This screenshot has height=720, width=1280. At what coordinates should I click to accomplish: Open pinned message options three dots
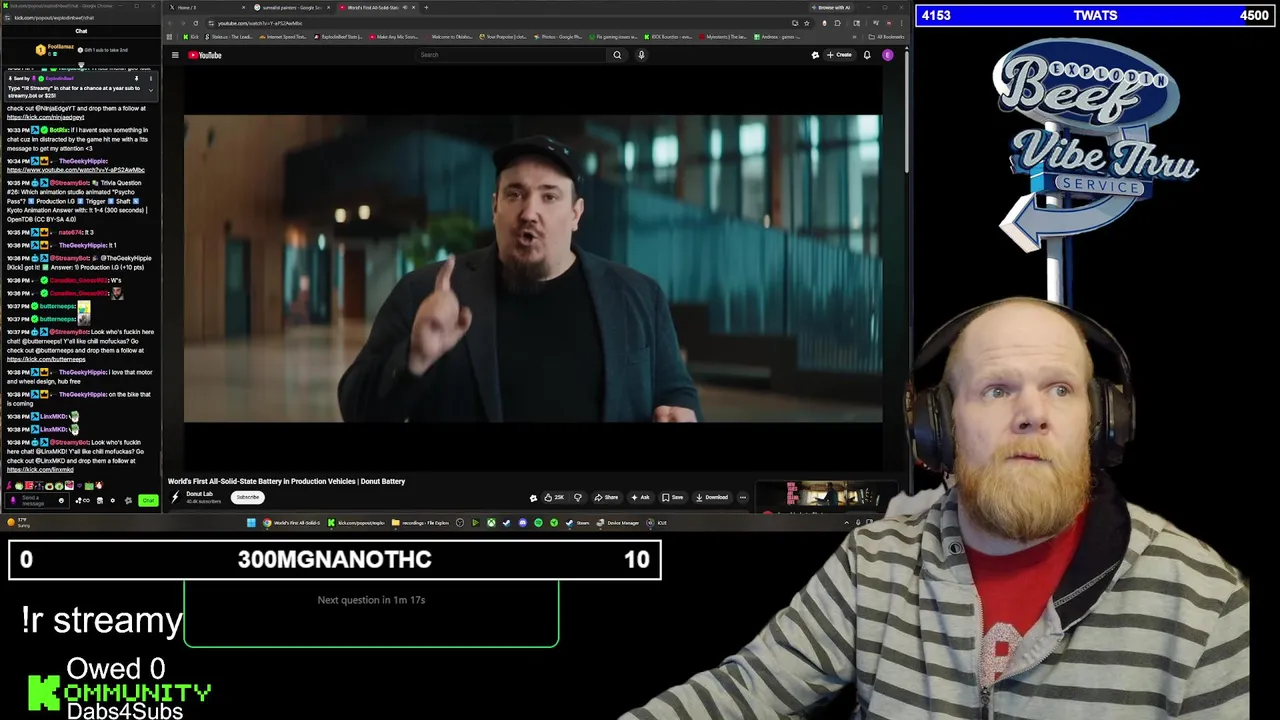[x=151, y=78]
